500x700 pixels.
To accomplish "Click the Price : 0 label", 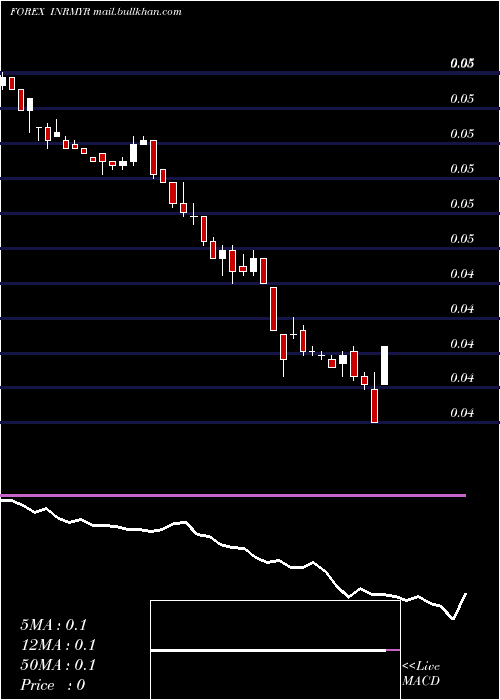I will click(53, 685).
